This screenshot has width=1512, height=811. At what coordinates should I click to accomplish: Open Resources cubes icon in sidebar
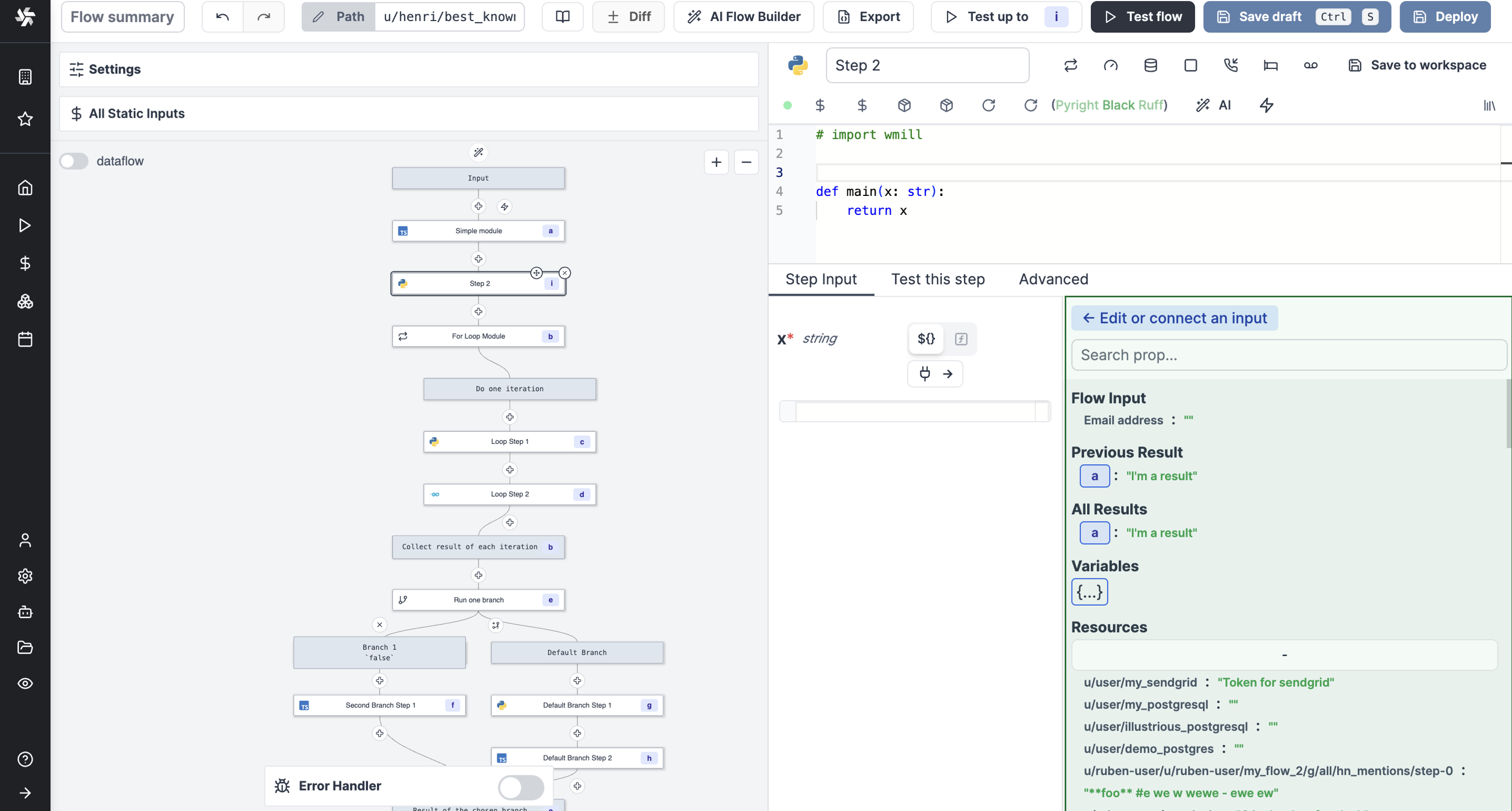(25, 301)
